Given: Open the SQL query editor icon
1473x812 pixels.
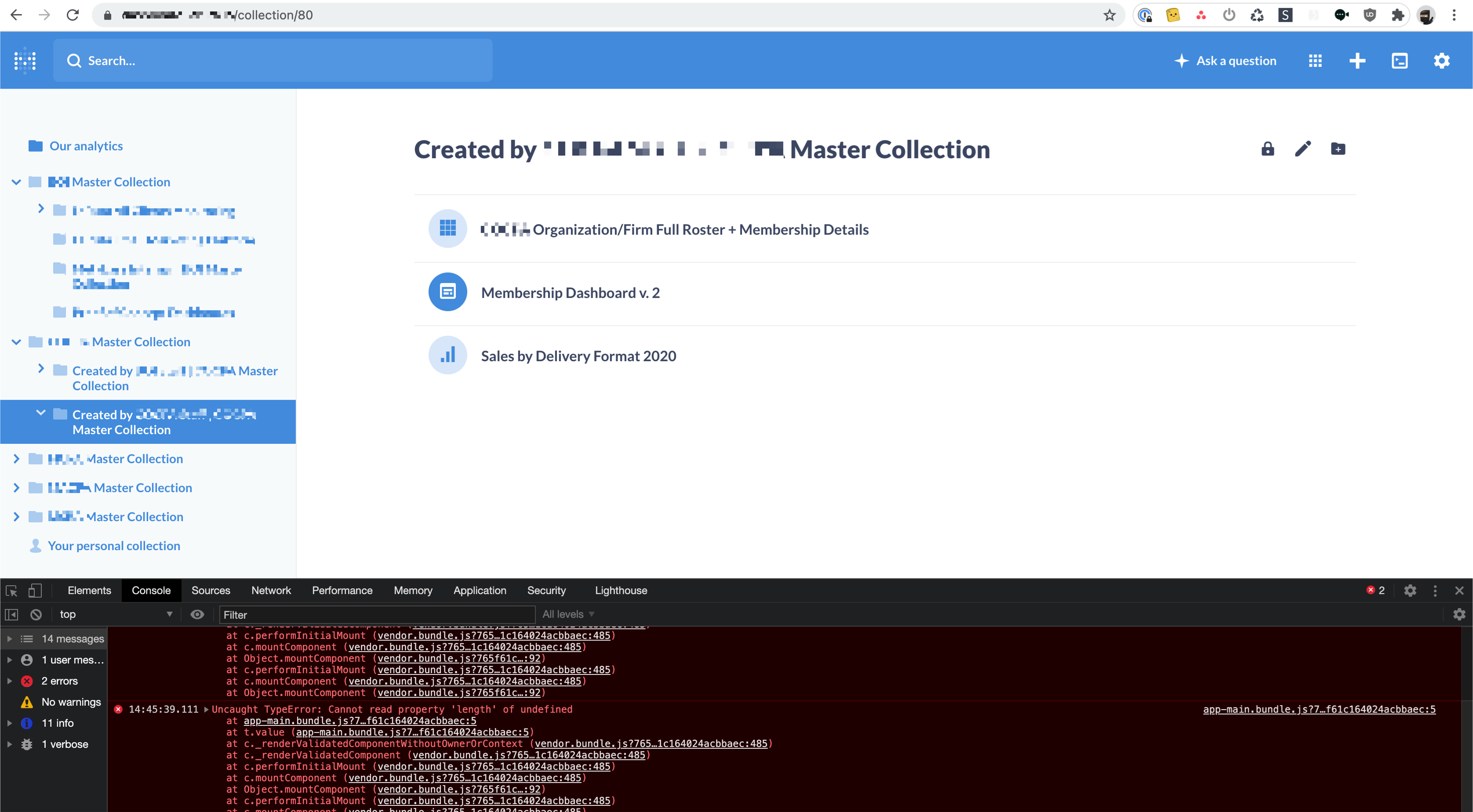Looking at the screenshot, I should (x=1400, y=61).
